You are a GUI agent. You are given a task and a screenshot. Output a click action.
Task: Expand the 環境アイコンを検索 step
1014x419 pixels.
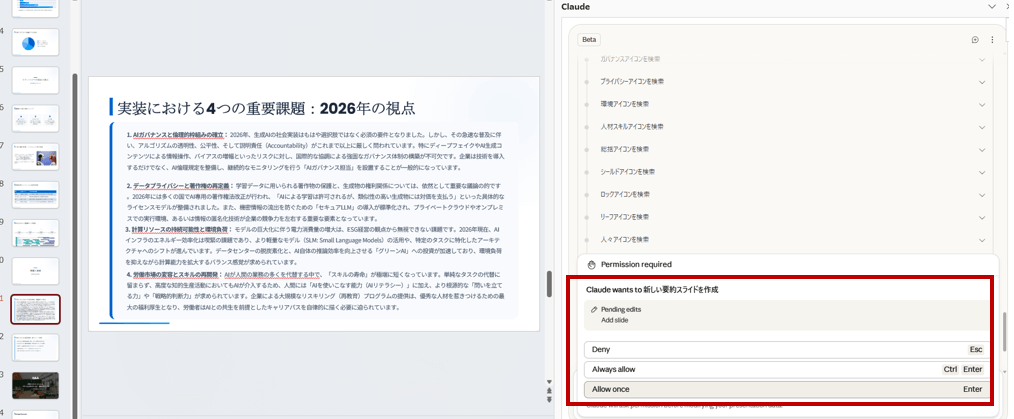pos(982,103)
